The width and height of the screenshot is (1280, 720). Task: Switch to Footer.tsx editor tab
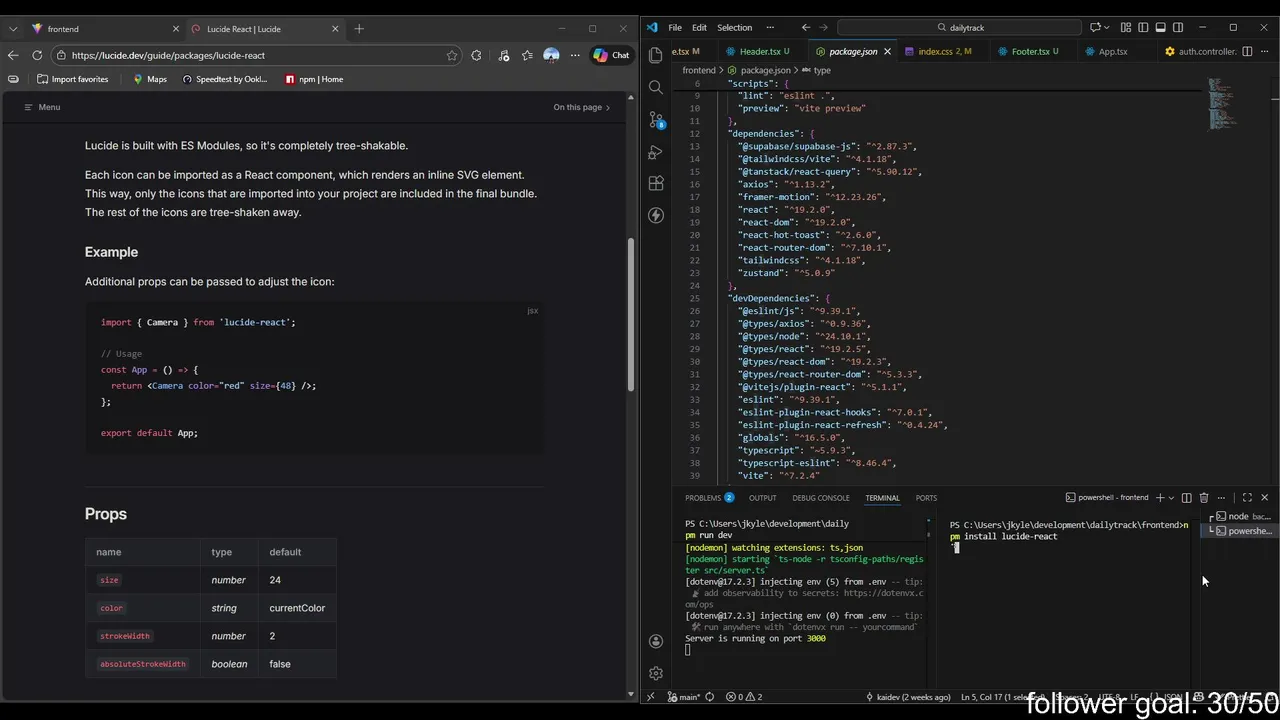[x=1032, y=51]
